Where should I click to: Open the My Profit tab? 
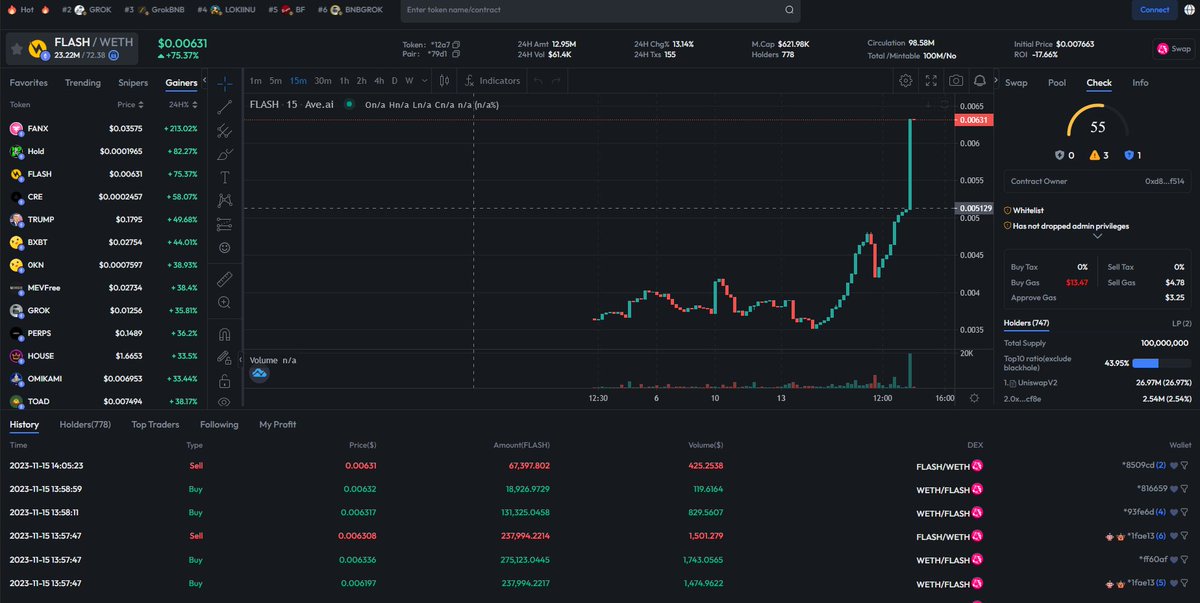(277, 424)
